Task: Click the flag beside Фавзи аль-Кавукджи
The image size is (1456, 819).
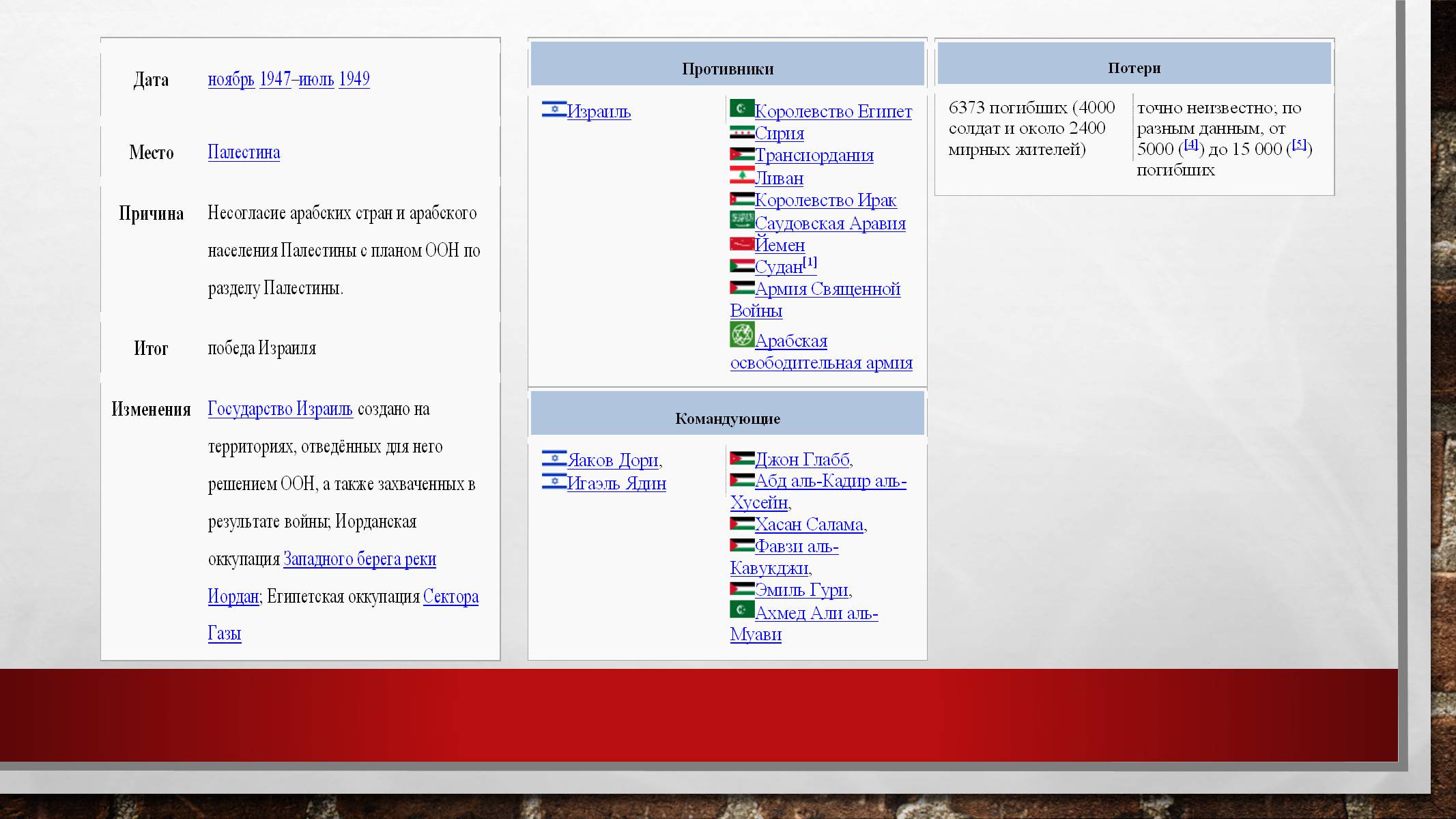Action: click(x=742, y=546)
